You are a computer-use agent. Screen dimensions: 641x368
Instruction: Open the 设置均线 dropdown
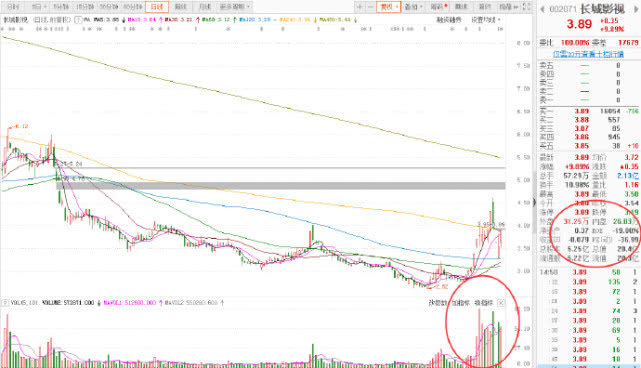(x=486, y=20)
